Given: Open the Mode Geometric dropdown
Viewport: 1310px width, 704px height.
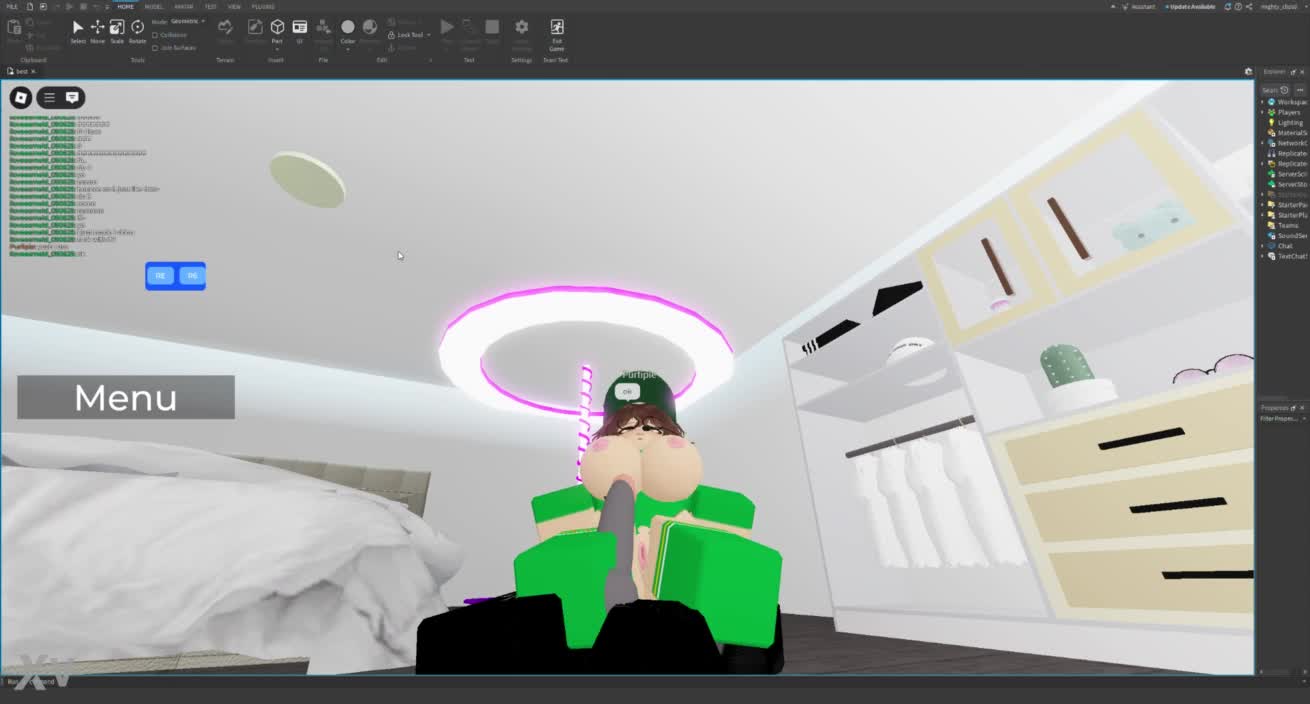Looking at the screenshot, I should [x=186, y=21].
